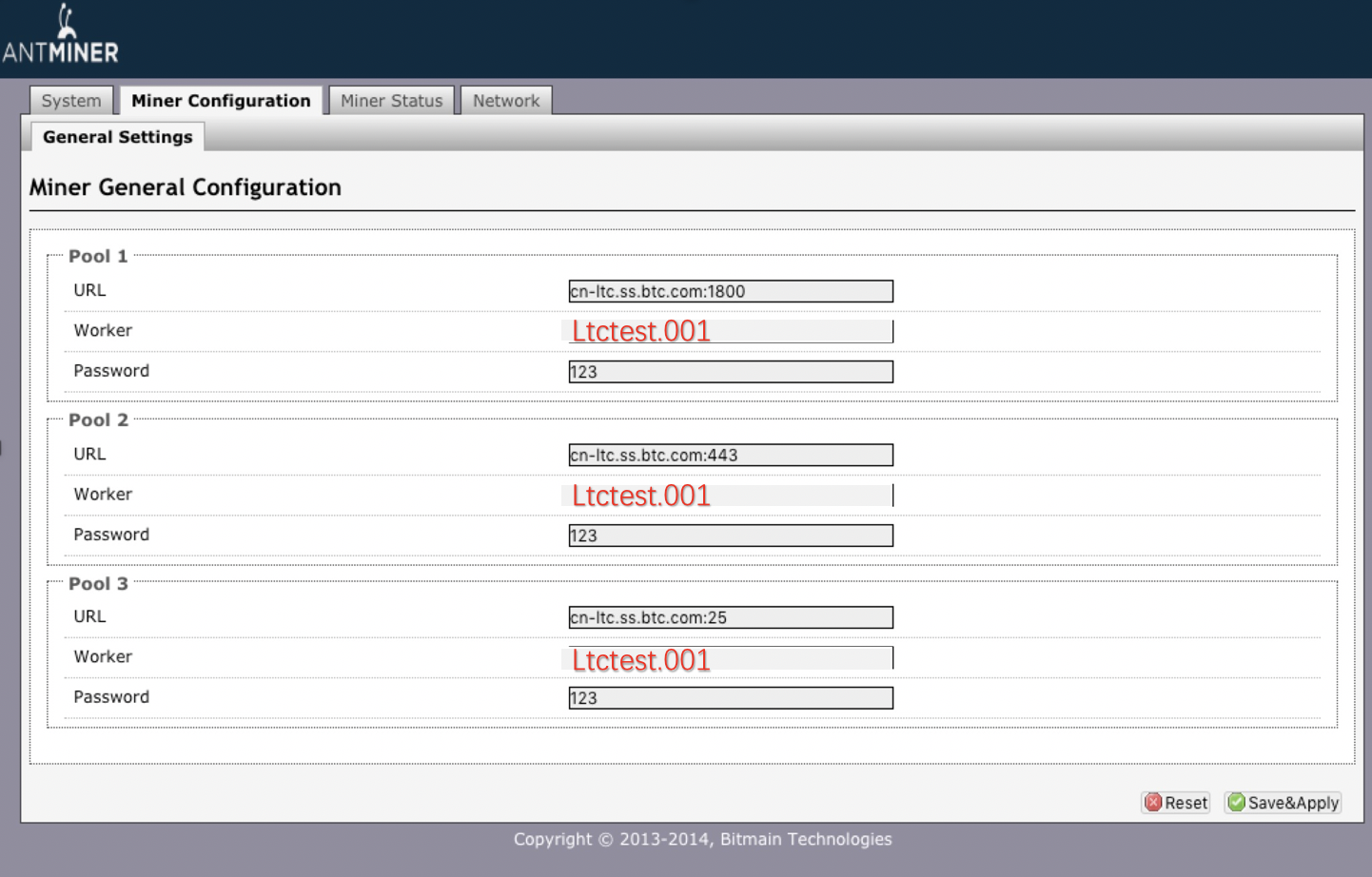This screenshot has height=877, width=1372.
Task: Click the Pool 3 URL field with port 25
Action: pyautogui.click(x=730, y=617)
